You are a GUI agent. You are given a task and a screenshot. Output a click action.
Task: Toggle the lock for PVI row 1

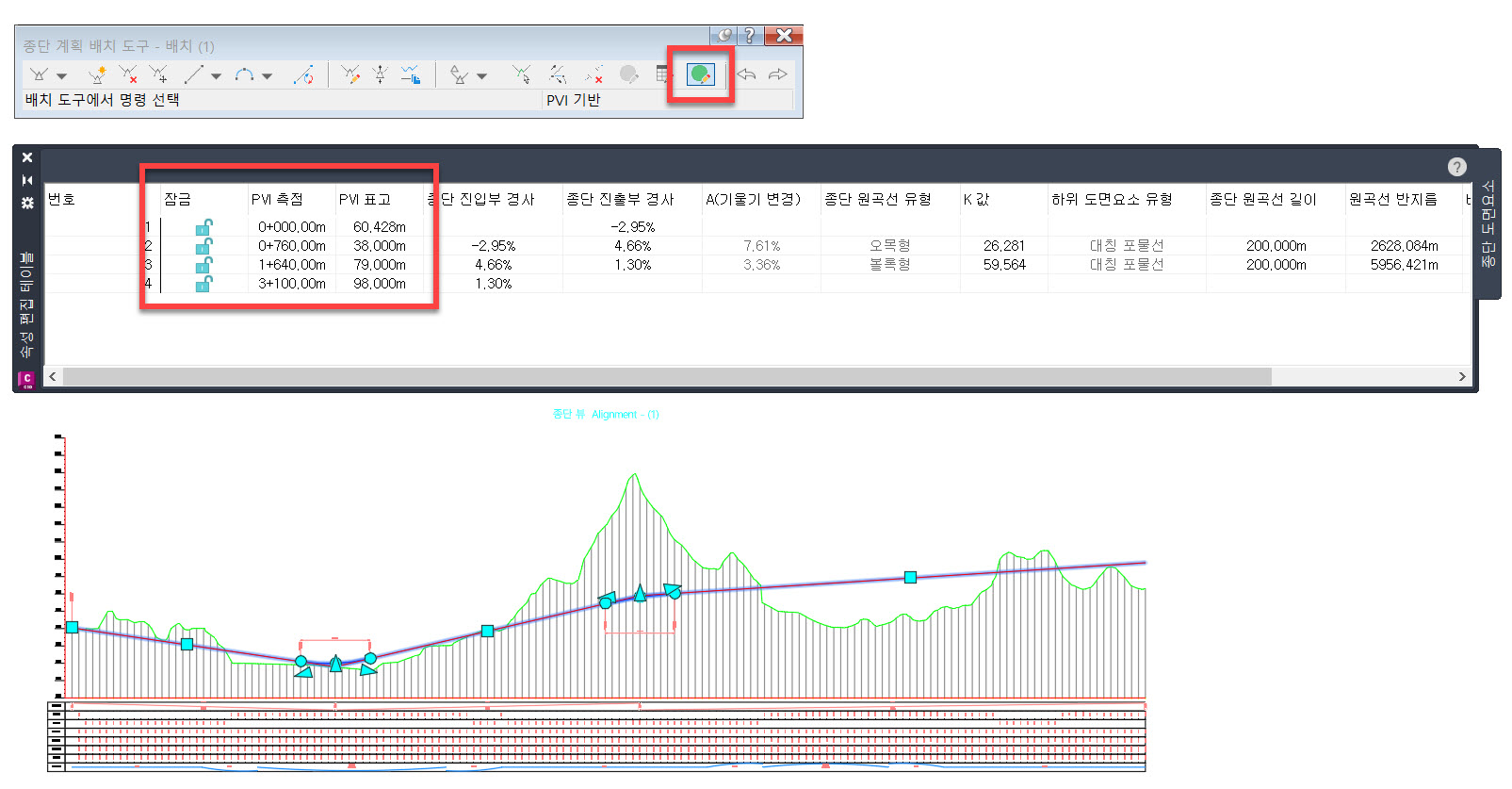click(x=203, y=227)
